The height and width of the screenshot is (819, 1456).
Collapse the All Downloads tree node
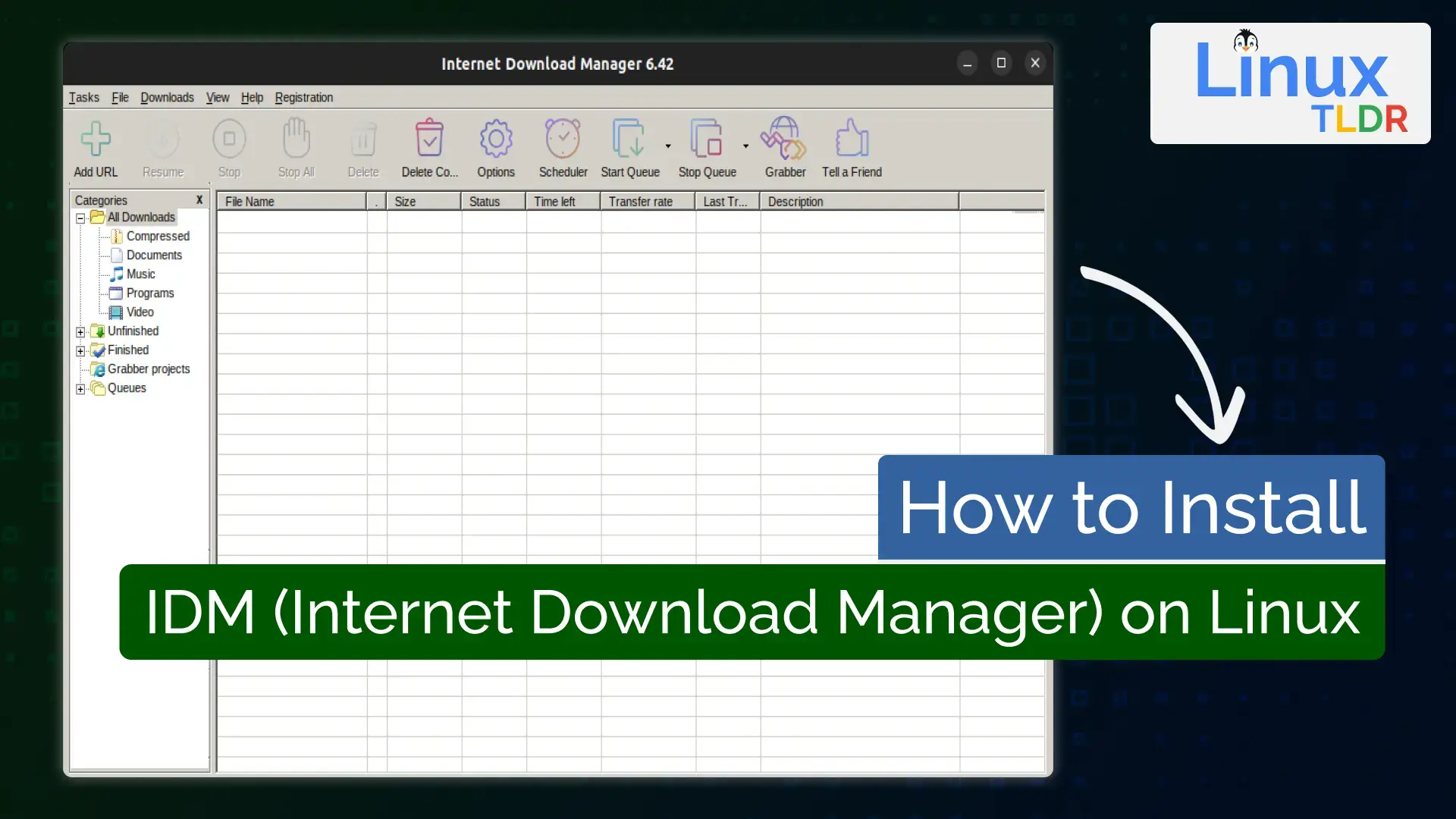[x=80, y=218]
